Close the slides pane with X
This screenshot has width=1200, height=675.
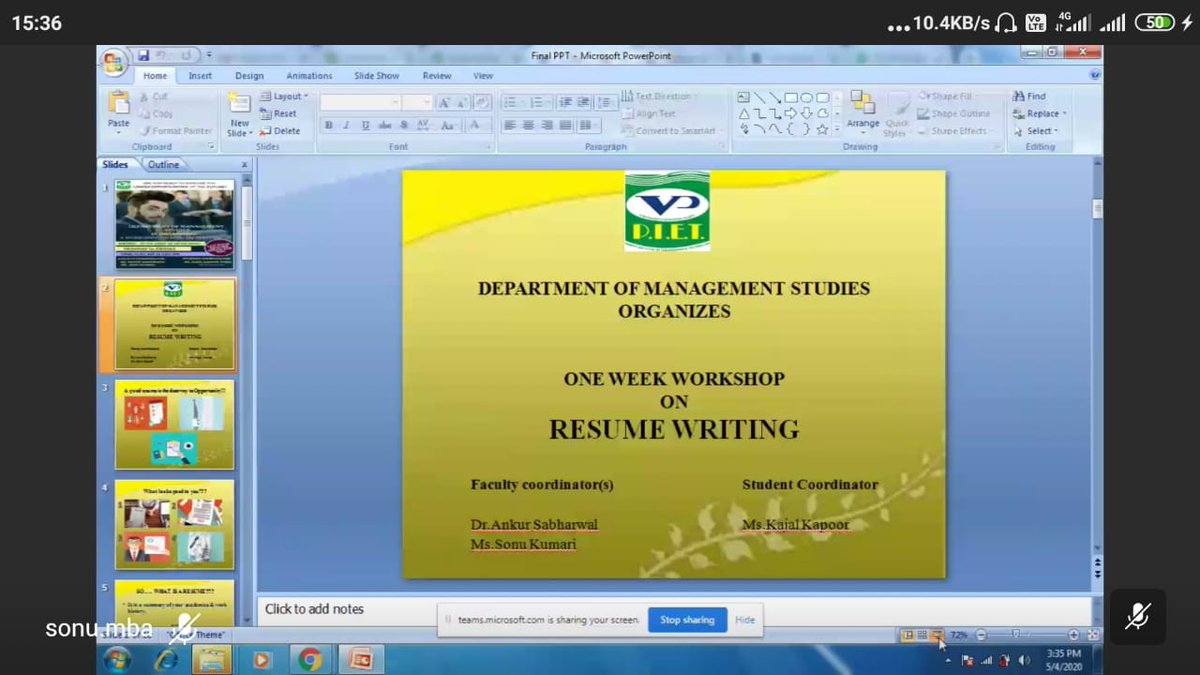coord(244,165)
